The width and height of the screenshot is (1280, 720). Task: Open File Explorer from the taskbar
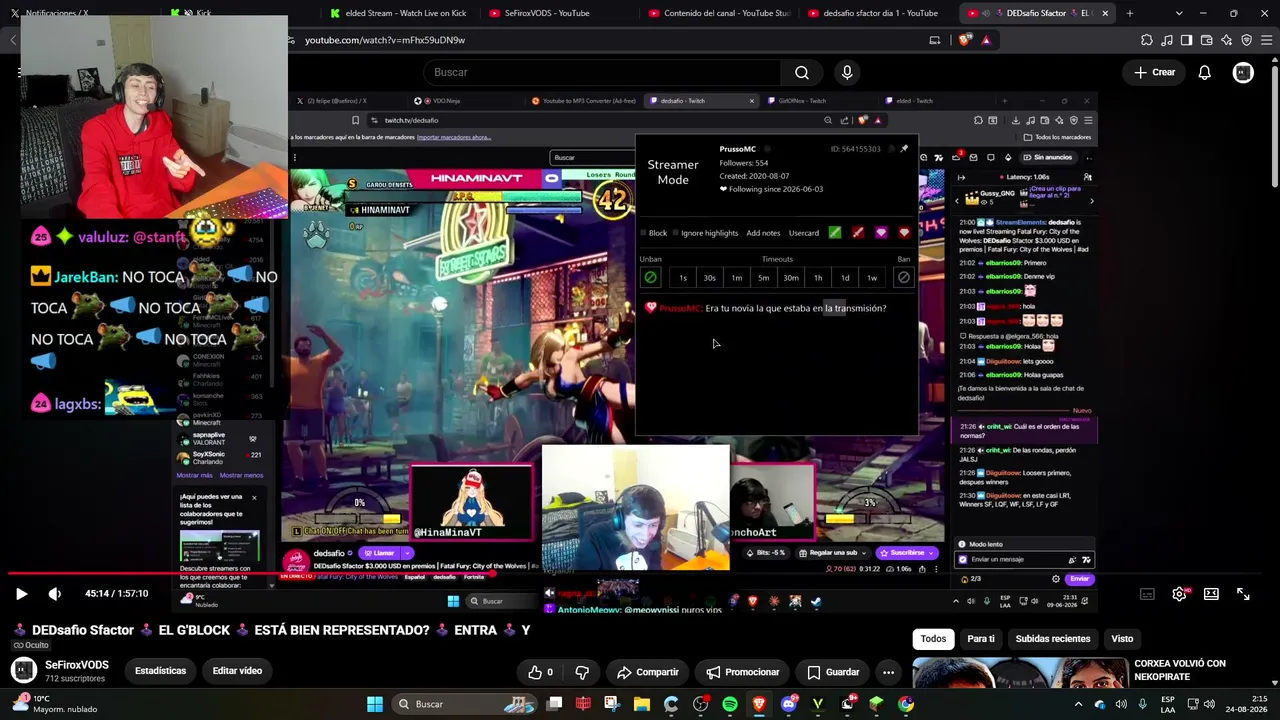pos(642,704)
